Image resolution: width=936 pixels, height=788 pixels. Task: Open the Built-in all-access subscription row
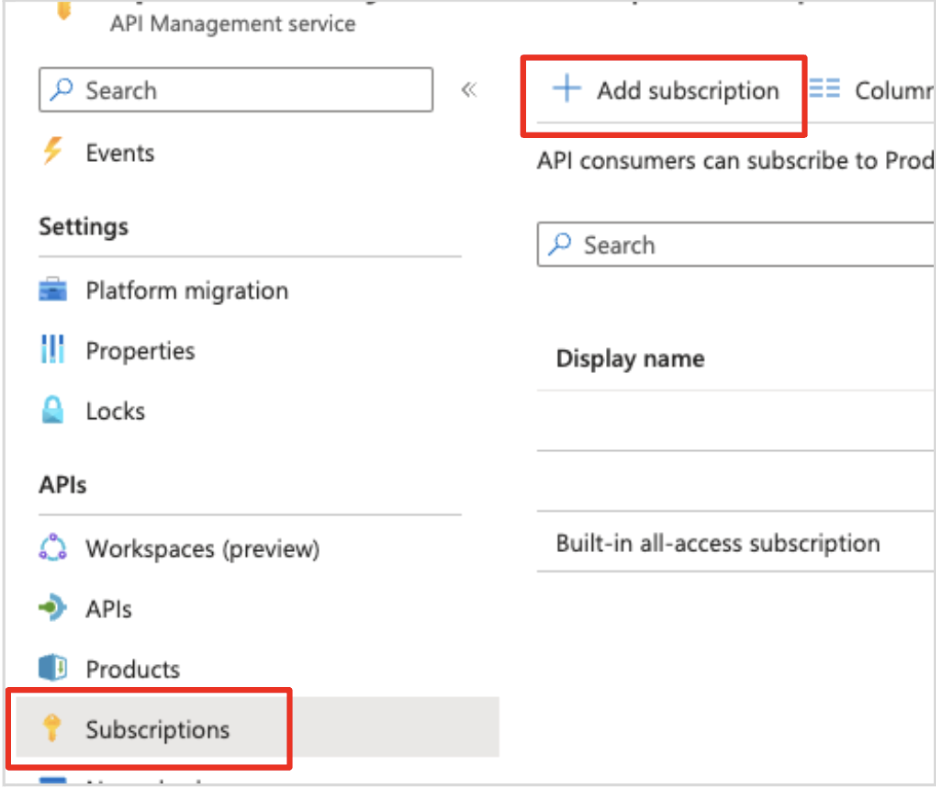point(718,543)
